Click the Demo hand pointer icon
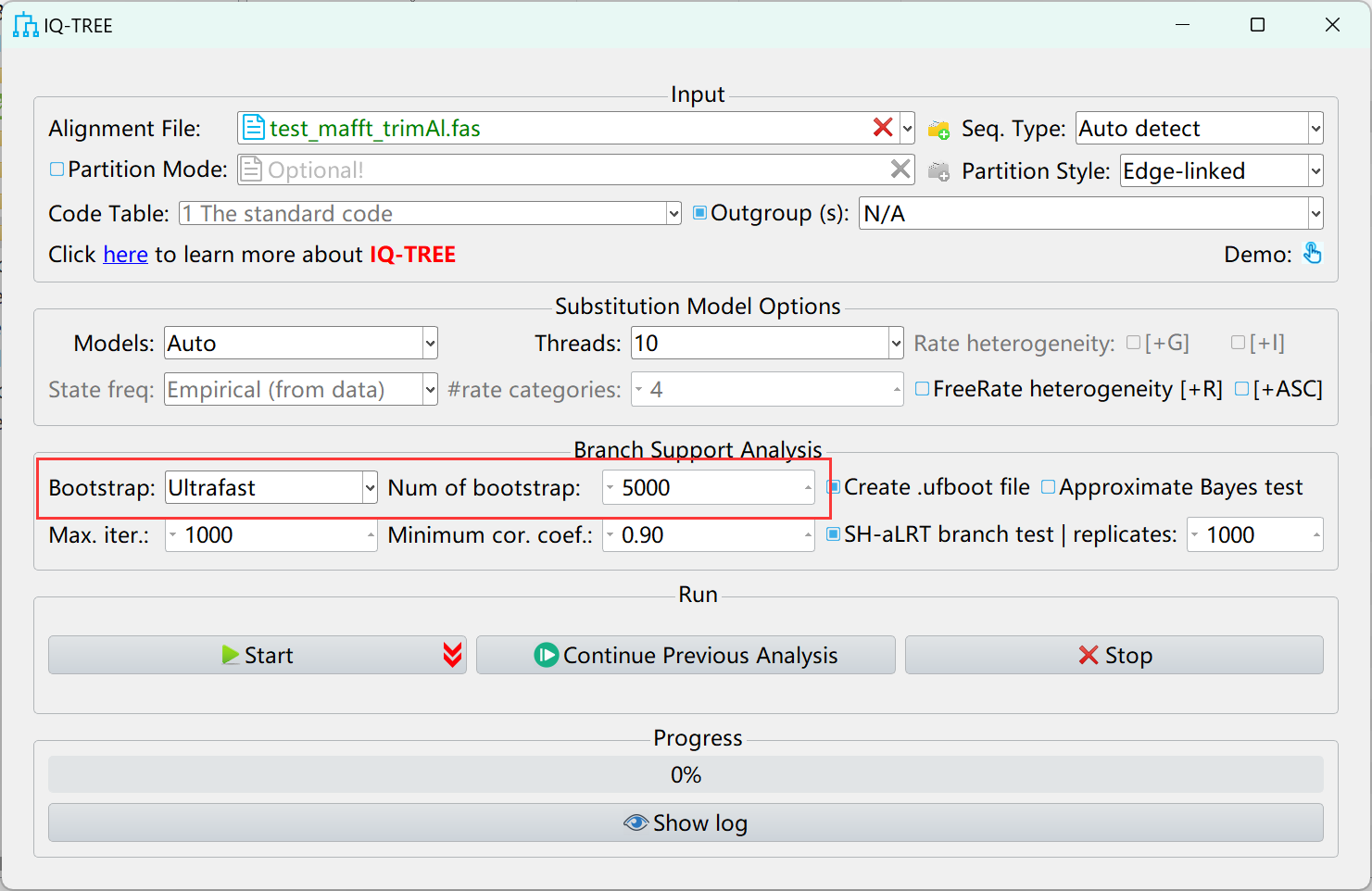Viewport: 1372px width, 891px height. tap(1313, 254)
